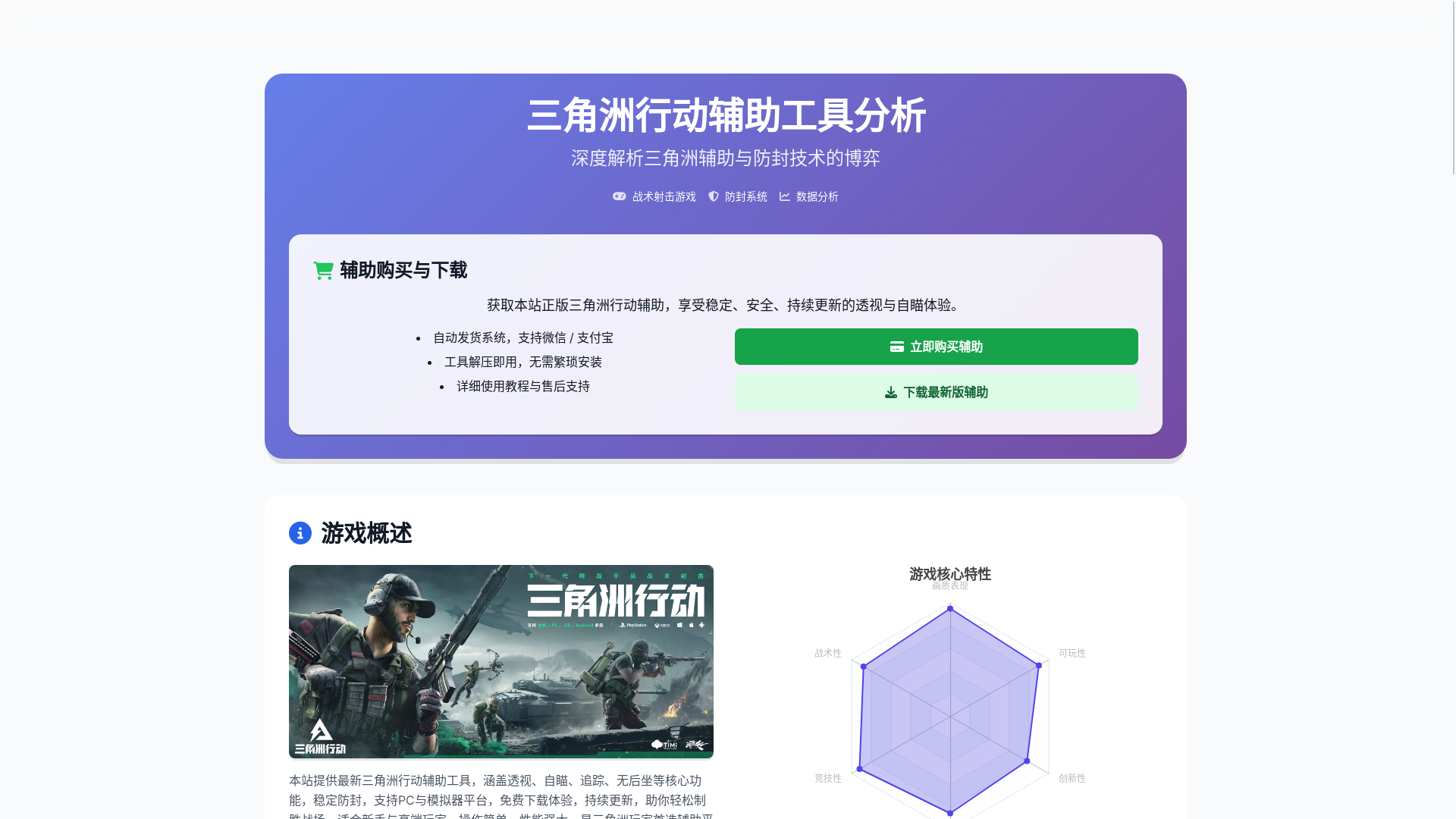Click the radar data point near 创新性

[1028, 761]
